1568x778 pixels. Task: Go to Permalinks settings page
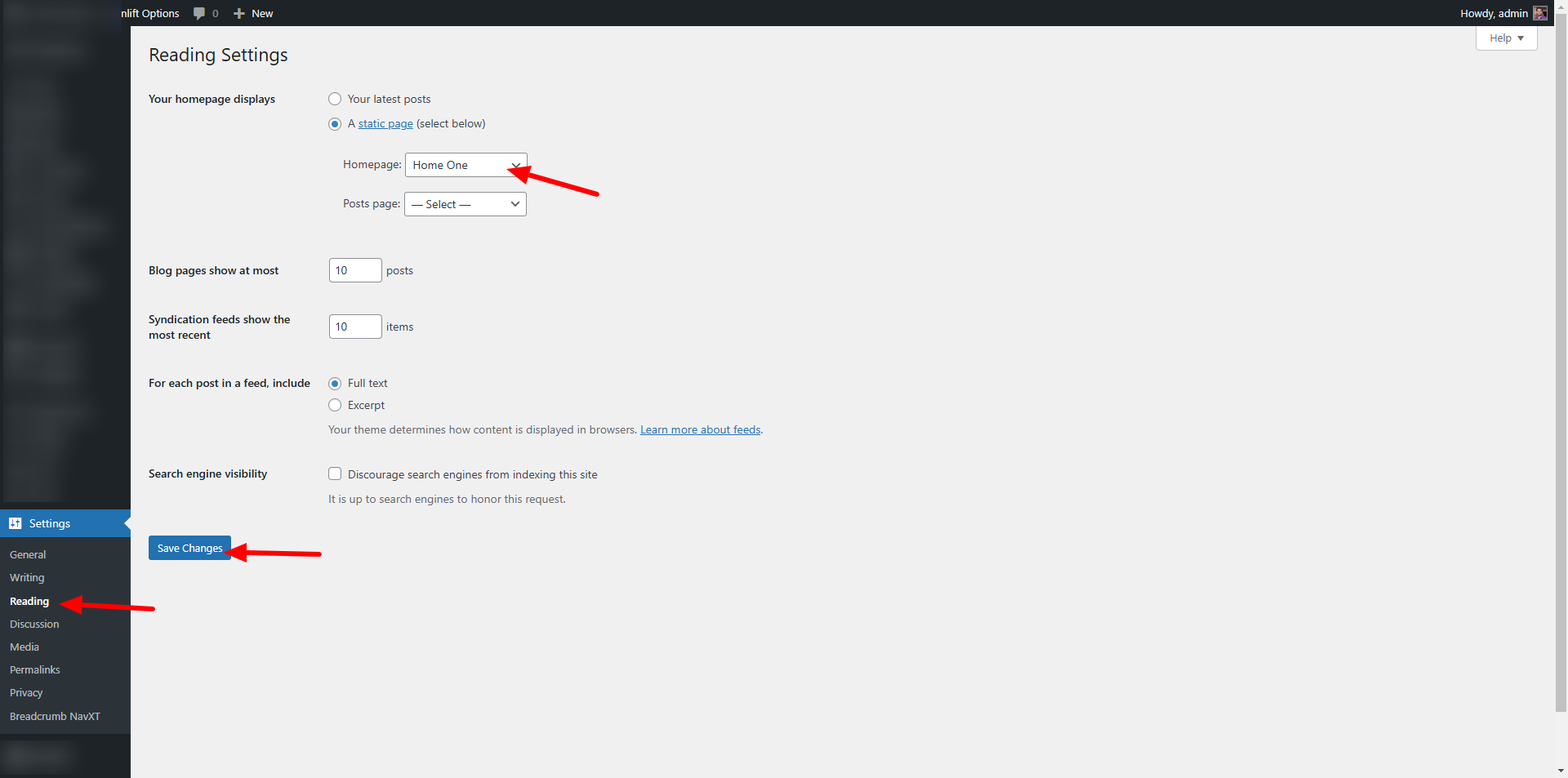coord(35,669)
